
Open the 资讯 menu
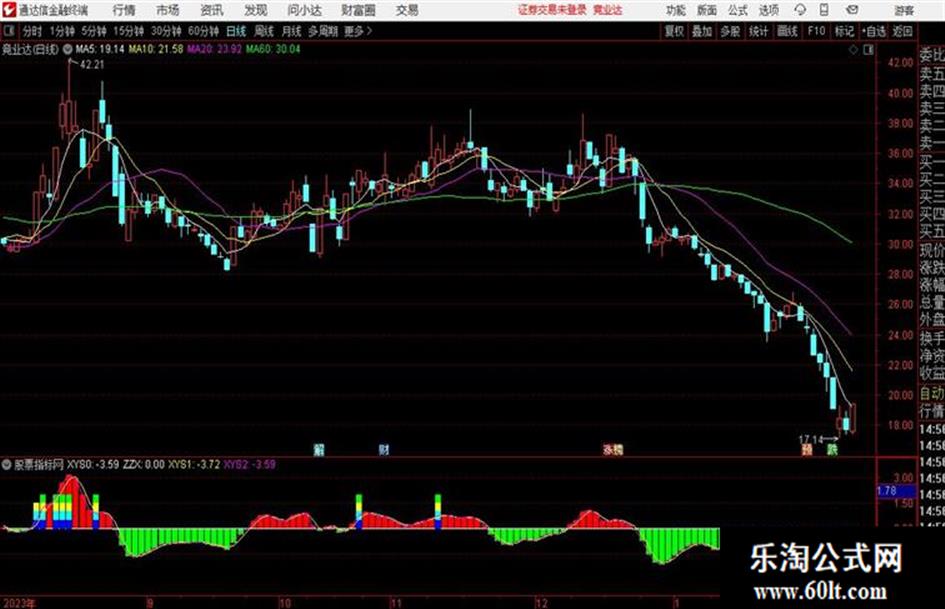pyautogui.click(x=212, y=10)
